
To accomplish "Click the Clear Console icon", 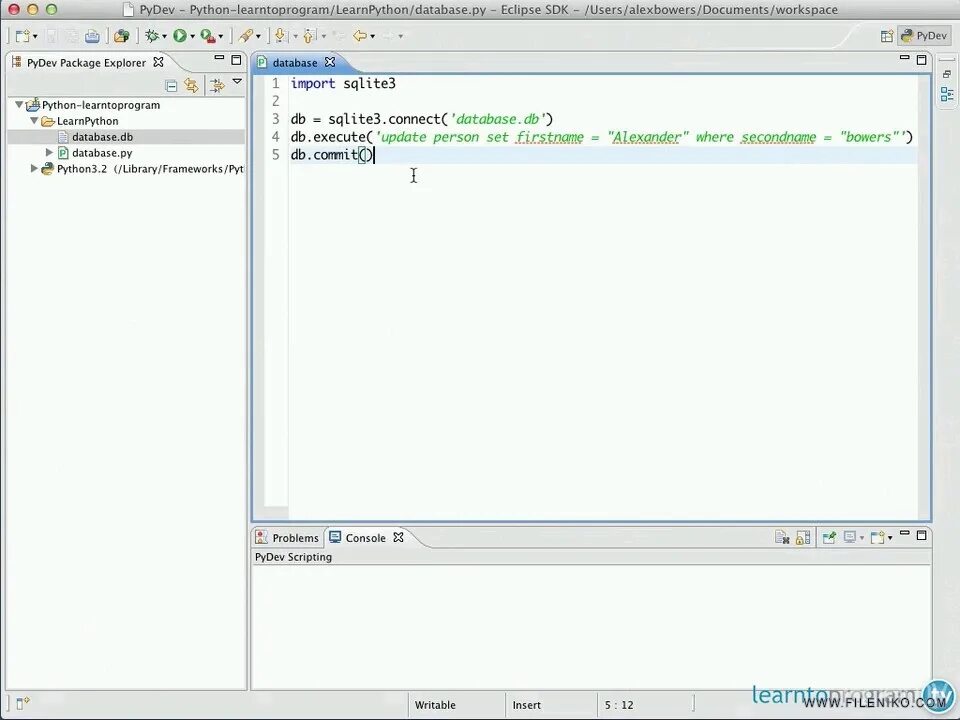I will click(x=782, y=538).
